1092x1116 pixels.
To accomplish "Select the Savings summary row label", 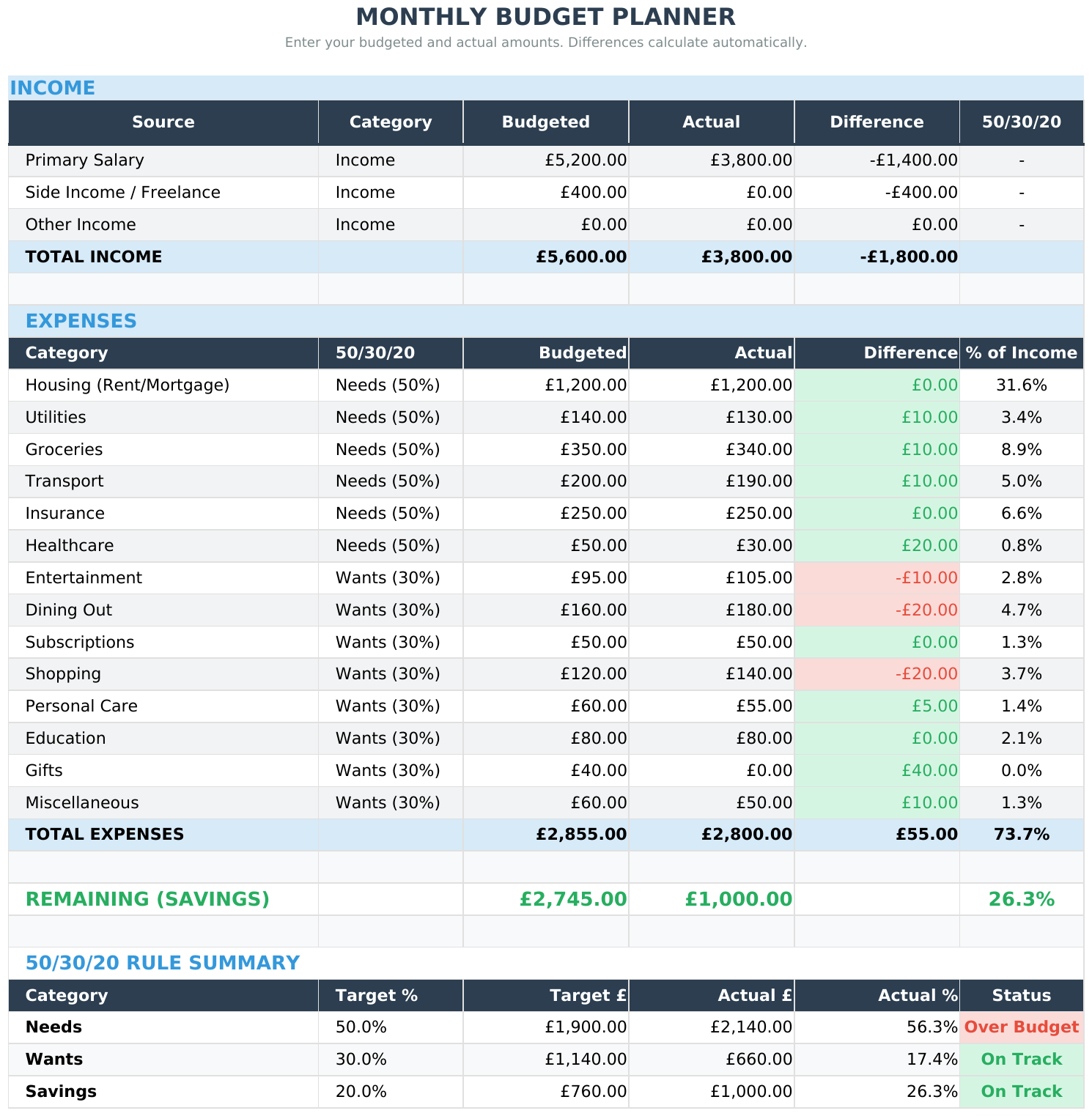I will (163, 1092).
